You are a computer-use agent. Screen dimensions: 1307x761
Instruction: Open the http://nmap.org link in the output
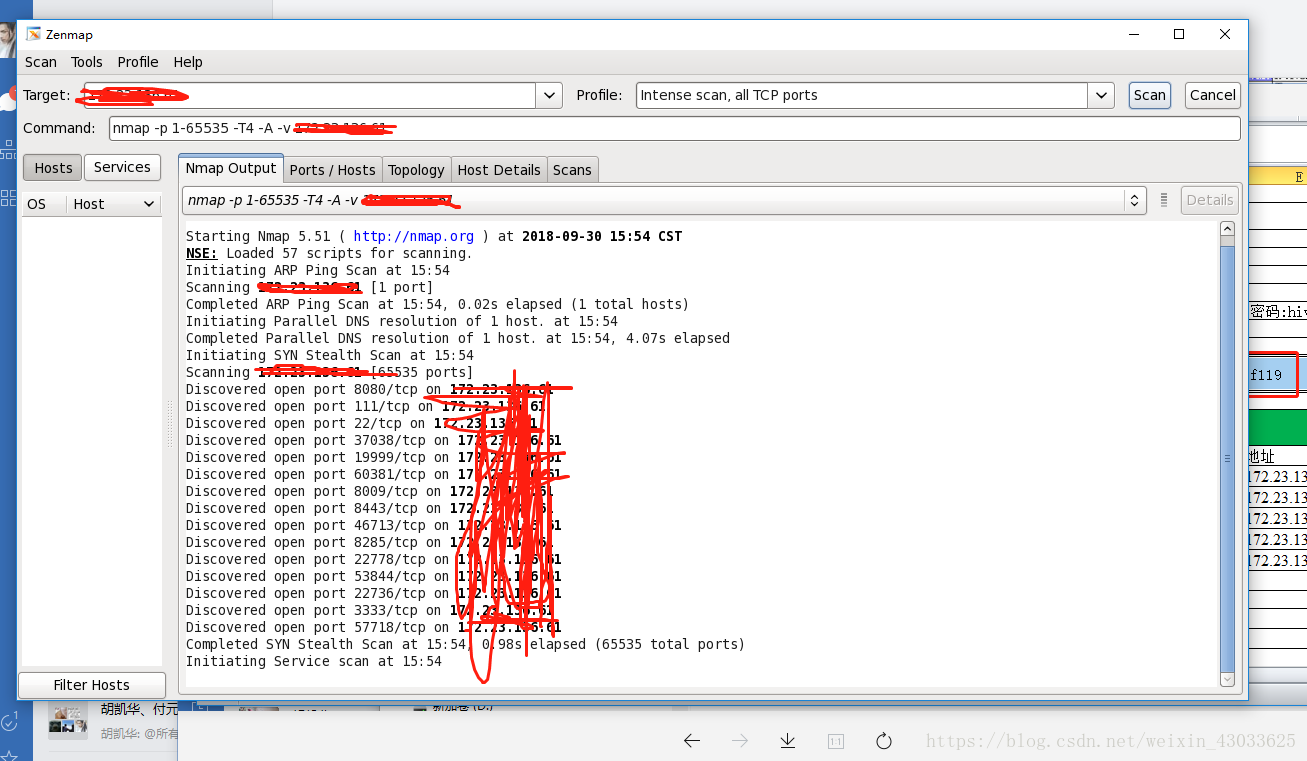[x=414, y=236]
